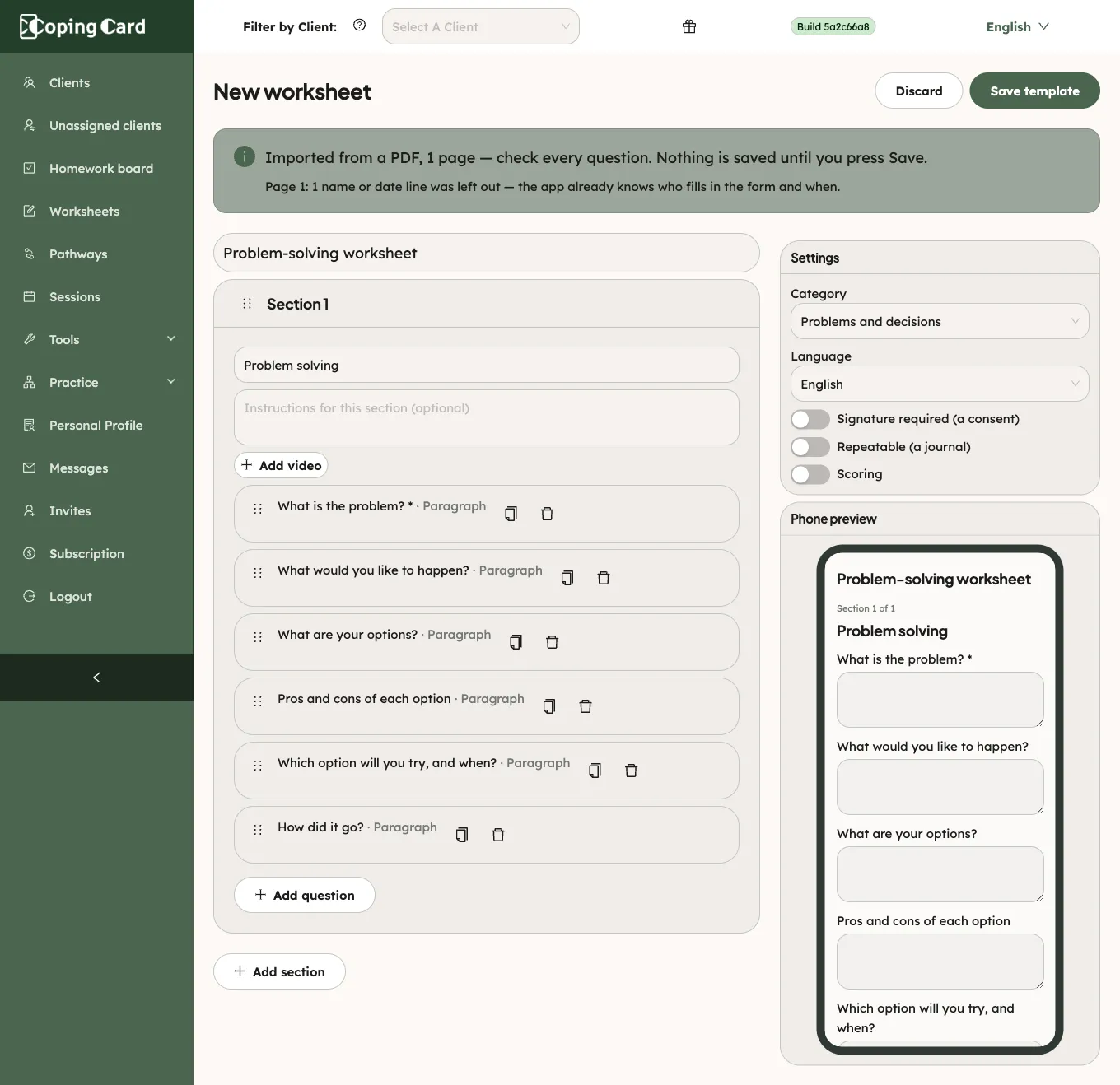Duplicate the 'What is the problem?' question
Image resolution: width=1120 pixels, height=1085 pixels.
511,514
